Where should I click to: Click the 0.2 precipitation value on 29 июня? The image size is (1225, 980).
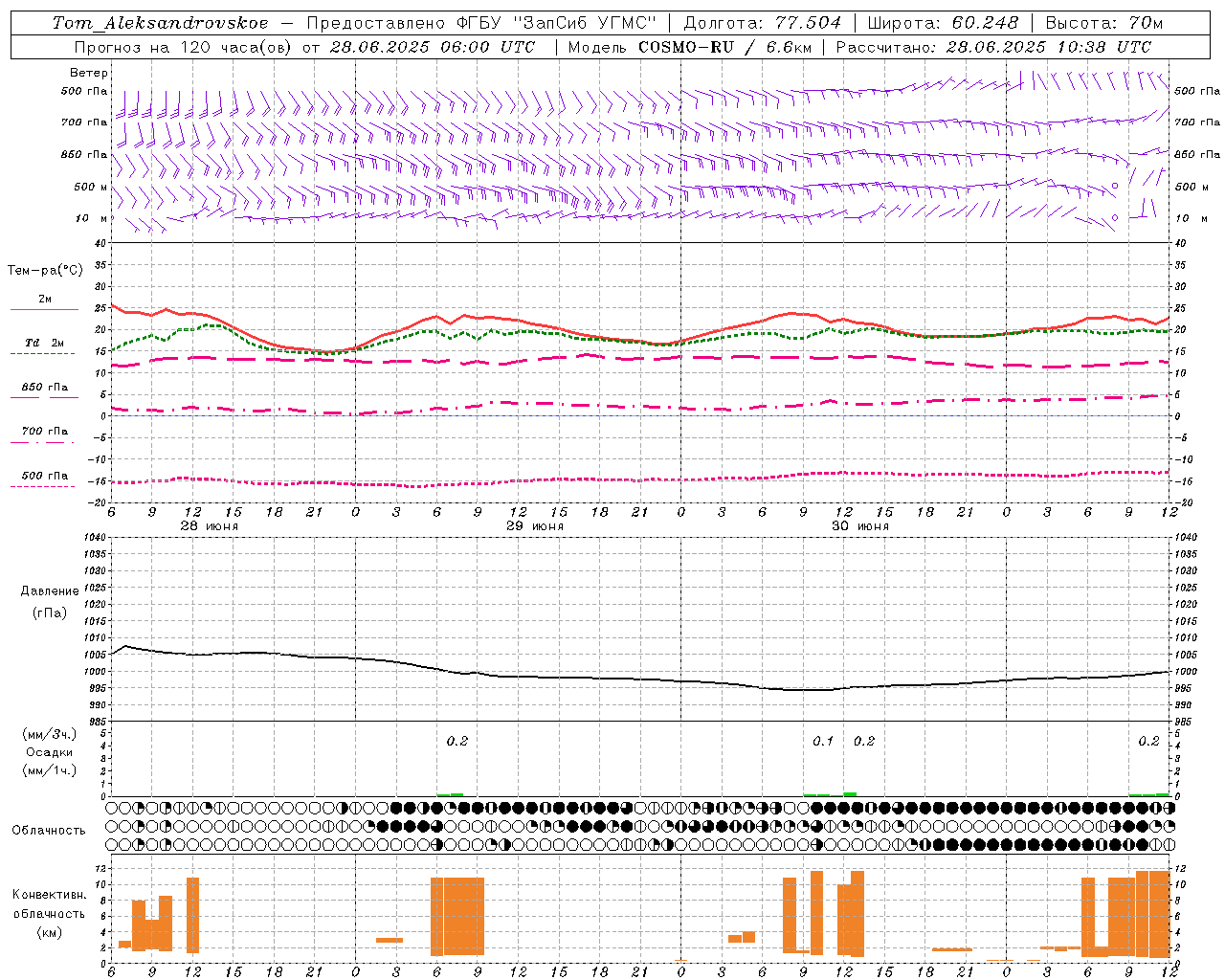pos(457,741)
